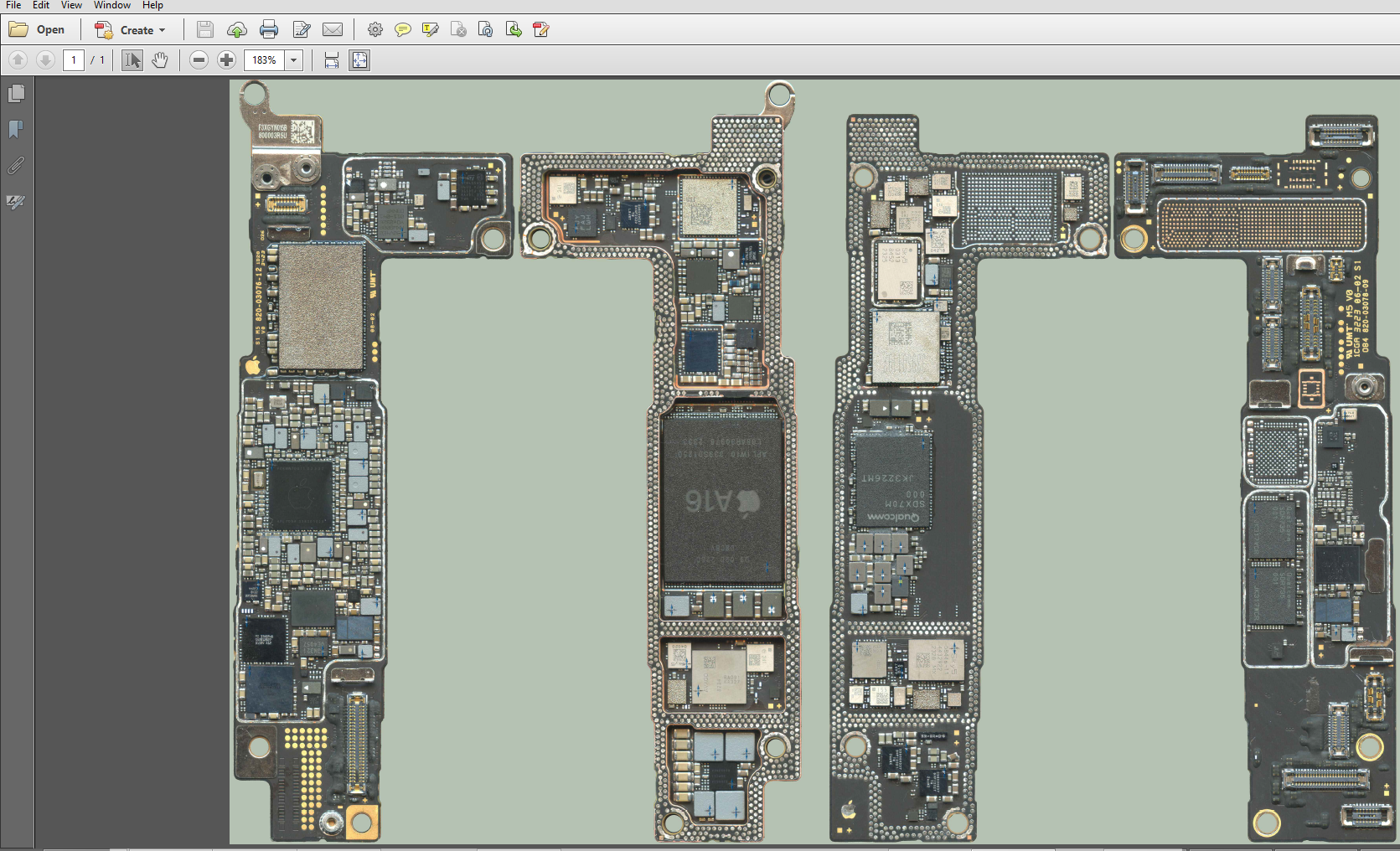Toggle fit one full page view
Viewport: 1400px width, 851px height.
tap(359, 60)
